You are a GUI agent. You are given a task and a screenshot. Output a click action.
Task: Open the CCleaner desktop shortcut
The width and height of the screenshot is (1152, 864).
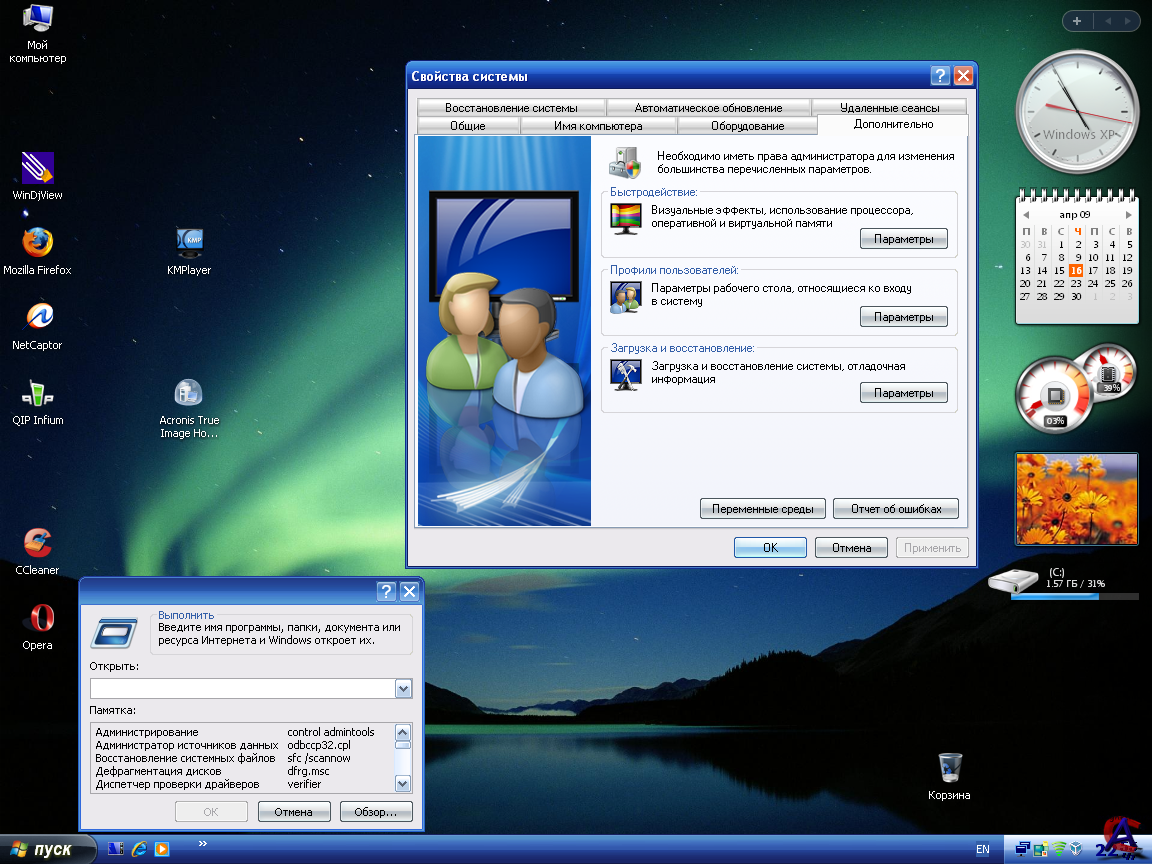coord(37,543)
